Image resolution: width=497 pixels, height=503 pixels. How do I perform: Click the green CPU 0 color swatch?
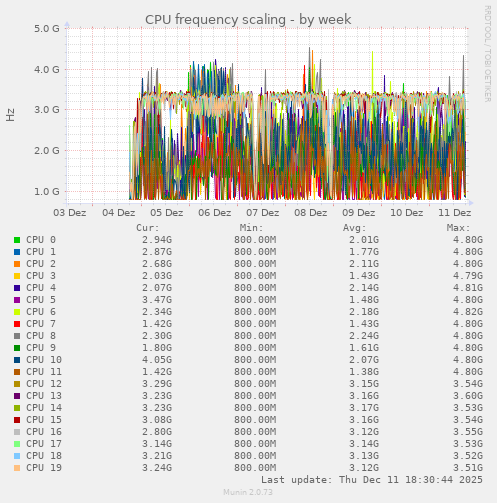pos(17,240)
